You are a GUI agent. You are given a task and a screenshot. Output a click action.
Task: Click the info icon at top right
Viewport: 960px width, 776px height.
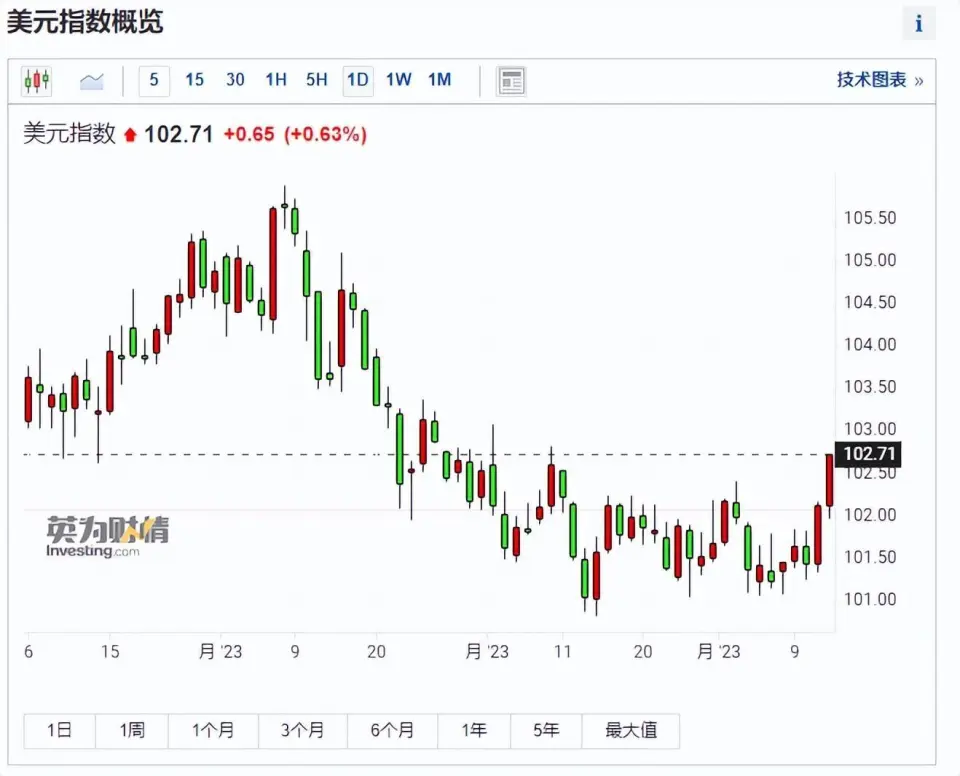(918, 24)
